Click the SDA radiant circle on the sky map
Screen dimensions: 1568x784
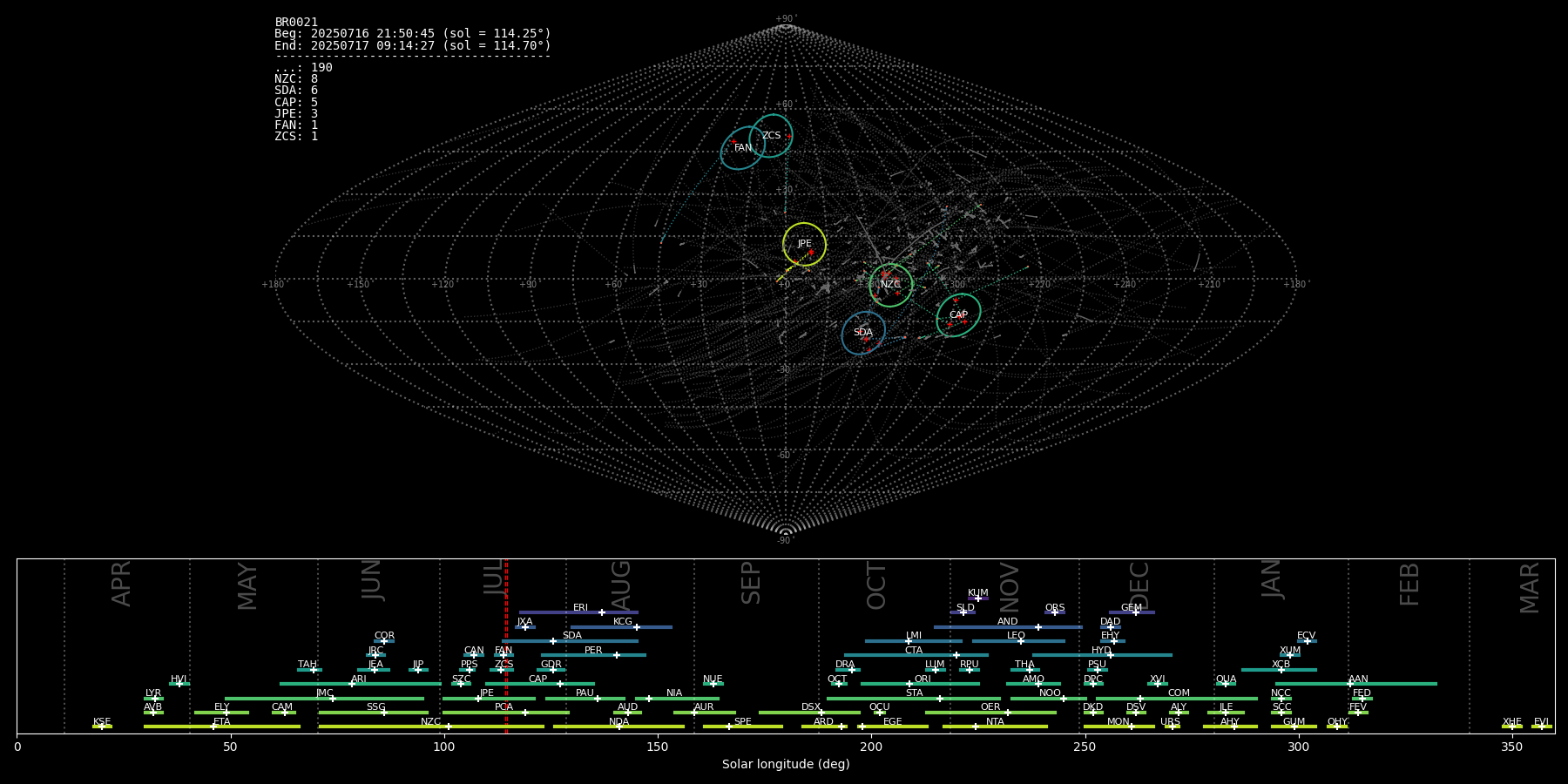coord(863,333)
